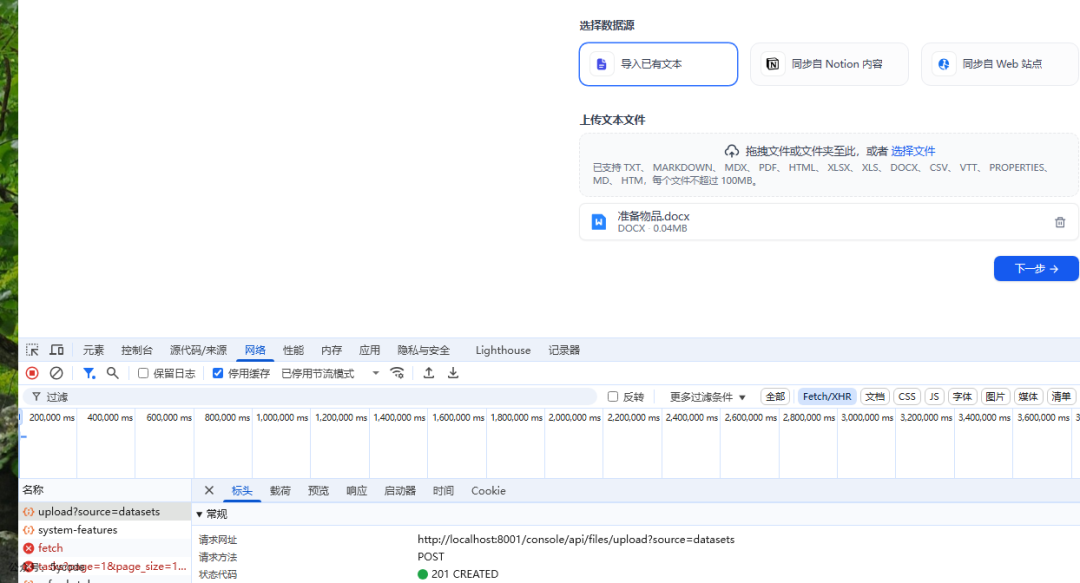Disable the 停用缓存 checkbox
This screenshot has height=583, width=1080.
217,372
